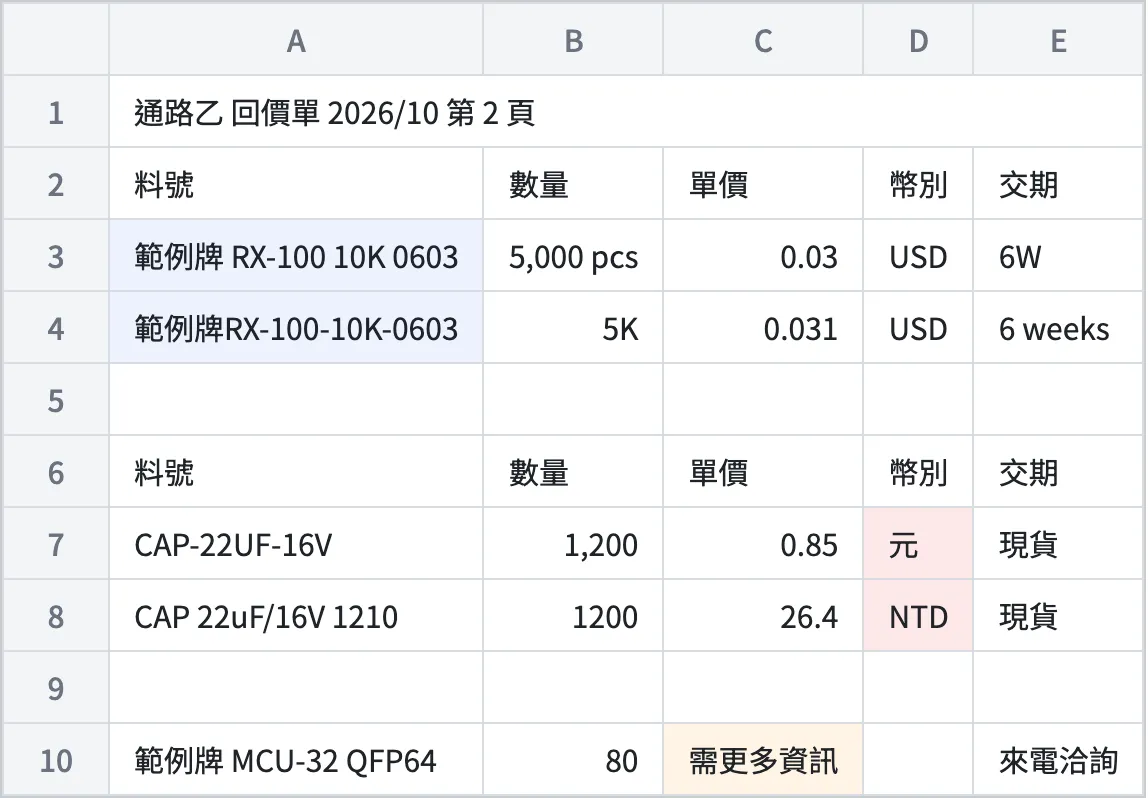The image size is (1148, 798).
Task: Click 單價 header in row 2
Action: (763, 183)
